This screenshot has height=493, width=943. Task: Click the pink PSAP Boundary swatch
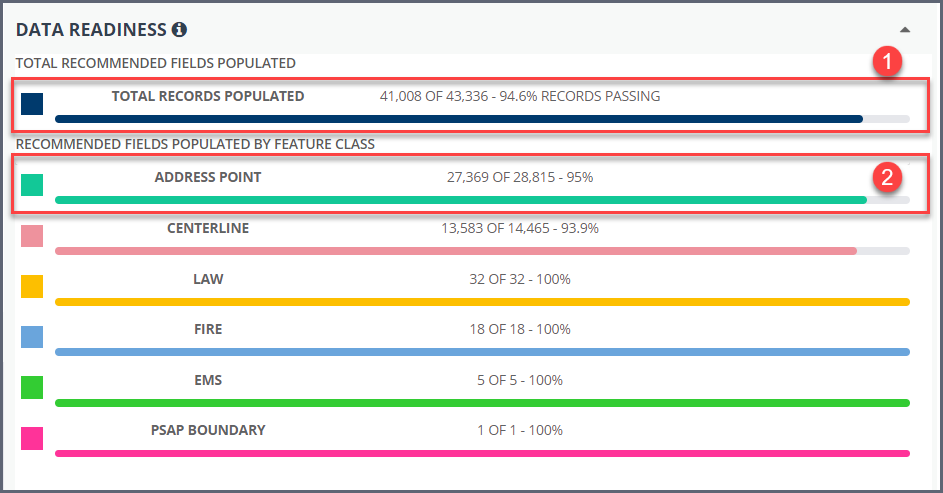(32, 439)
